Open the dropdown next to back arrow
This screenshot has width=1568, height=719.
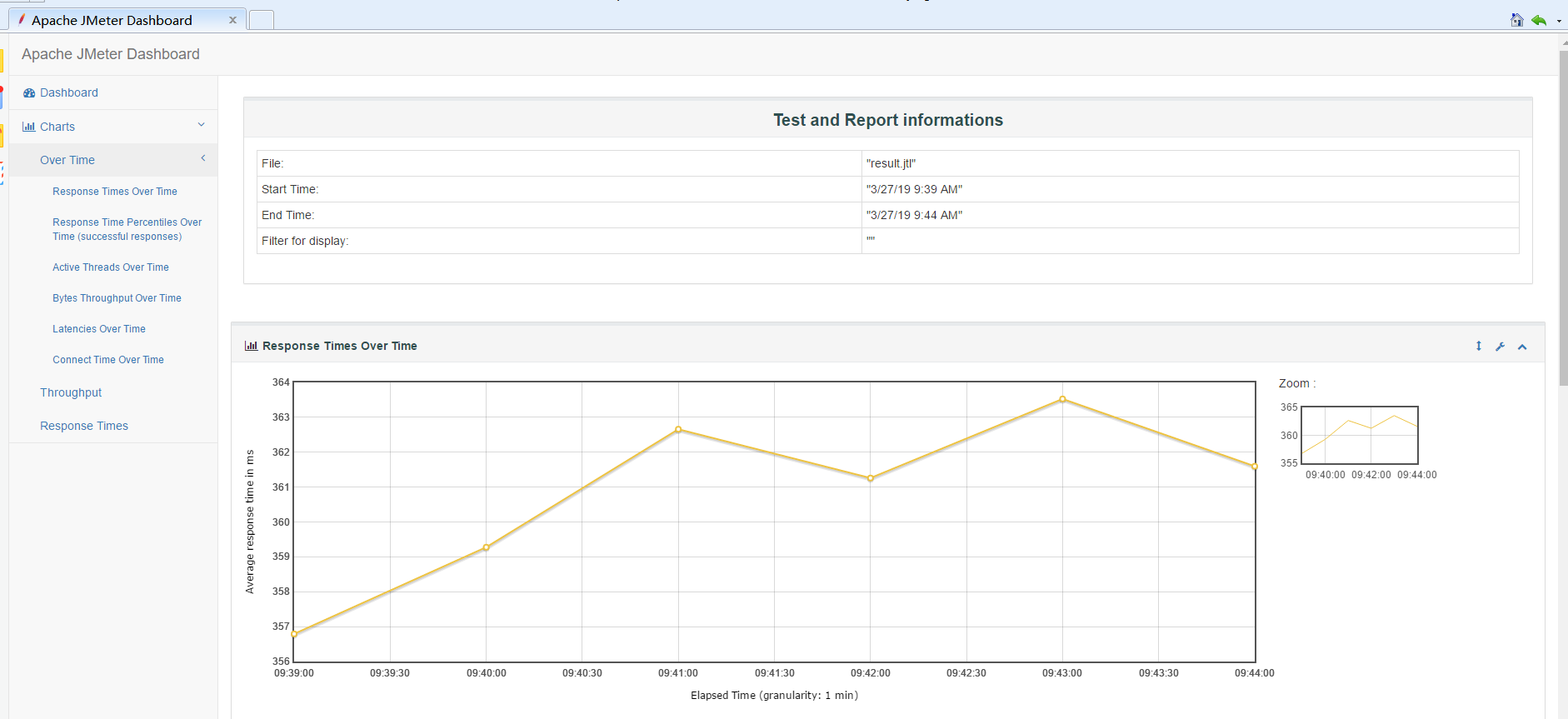tap(1559, 21)
